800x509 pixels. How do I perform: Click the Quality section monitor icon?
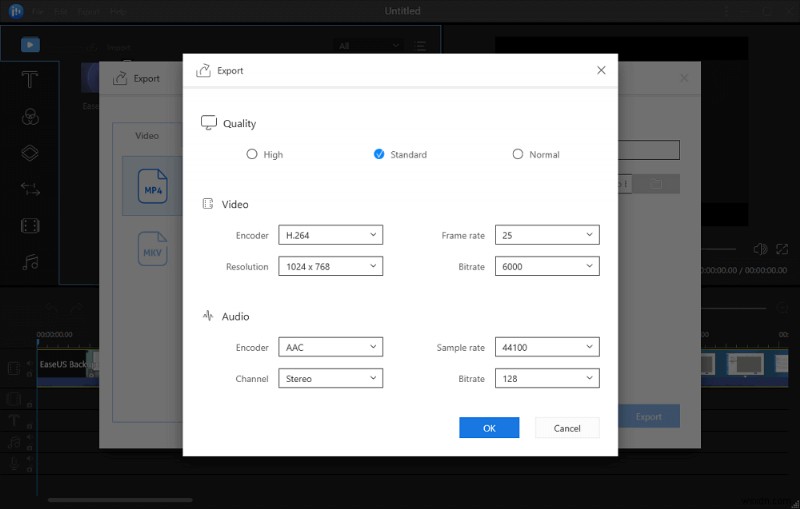(209, 122)
